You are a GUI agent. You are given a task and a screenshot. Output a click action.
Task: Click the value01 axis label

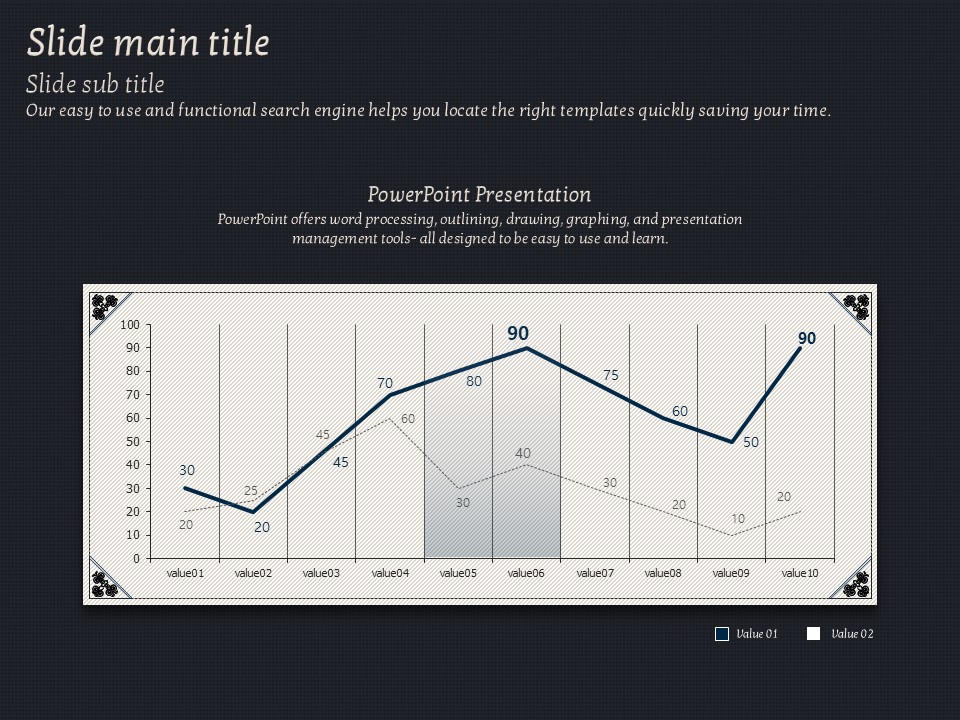coord(185,573)
